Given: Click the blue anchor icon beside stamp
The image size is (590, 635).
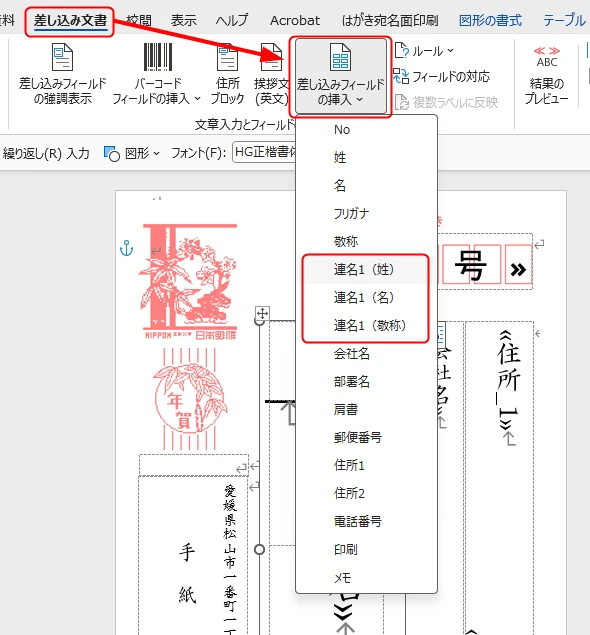Looking at the screenshot, I should (126, 248).
